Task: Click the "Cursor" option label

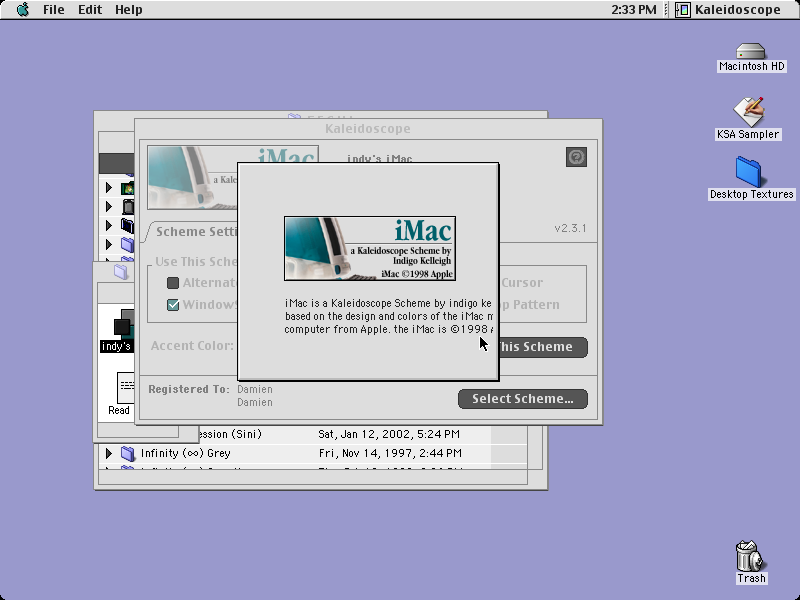Action: click(522, 283)
